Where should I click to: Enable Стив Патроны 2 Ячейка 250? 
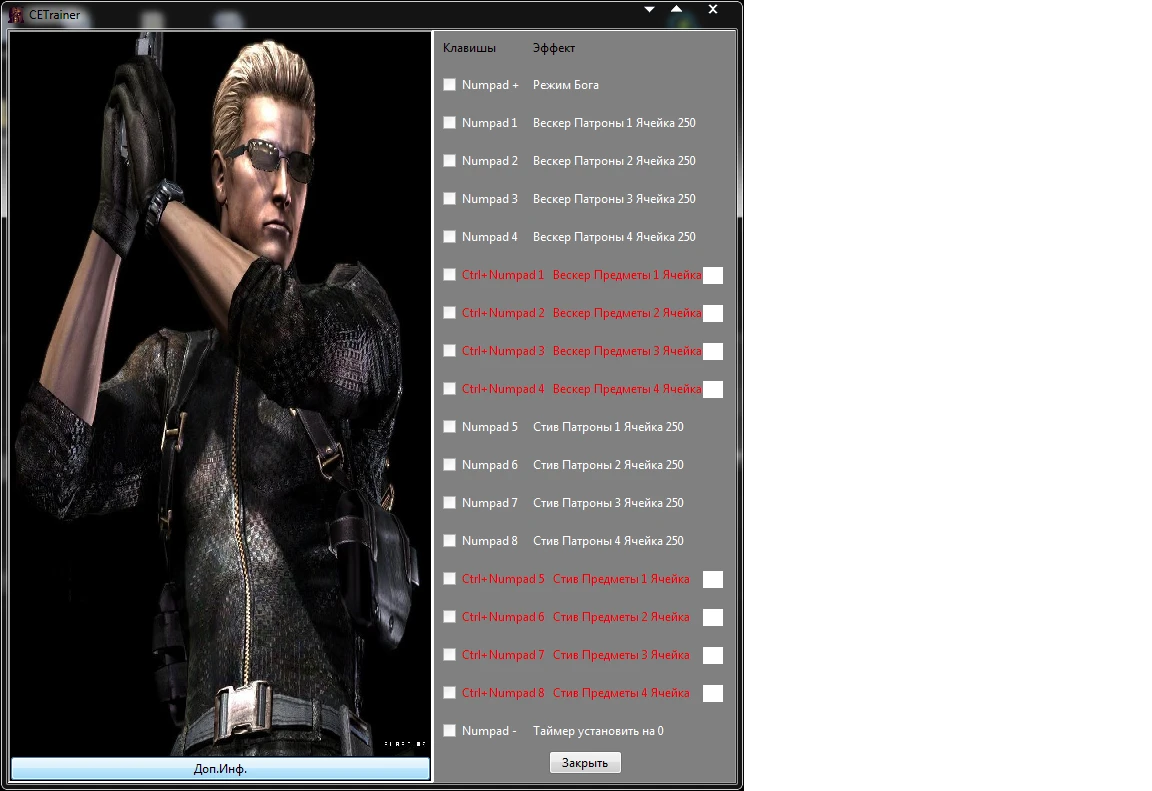[x=449, y=465]
